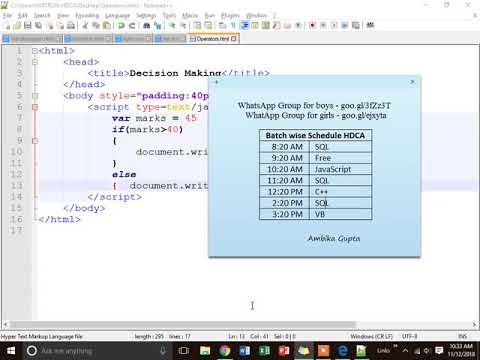
Task: Click the Open file folder icon
Action: (x=17, y=25)
